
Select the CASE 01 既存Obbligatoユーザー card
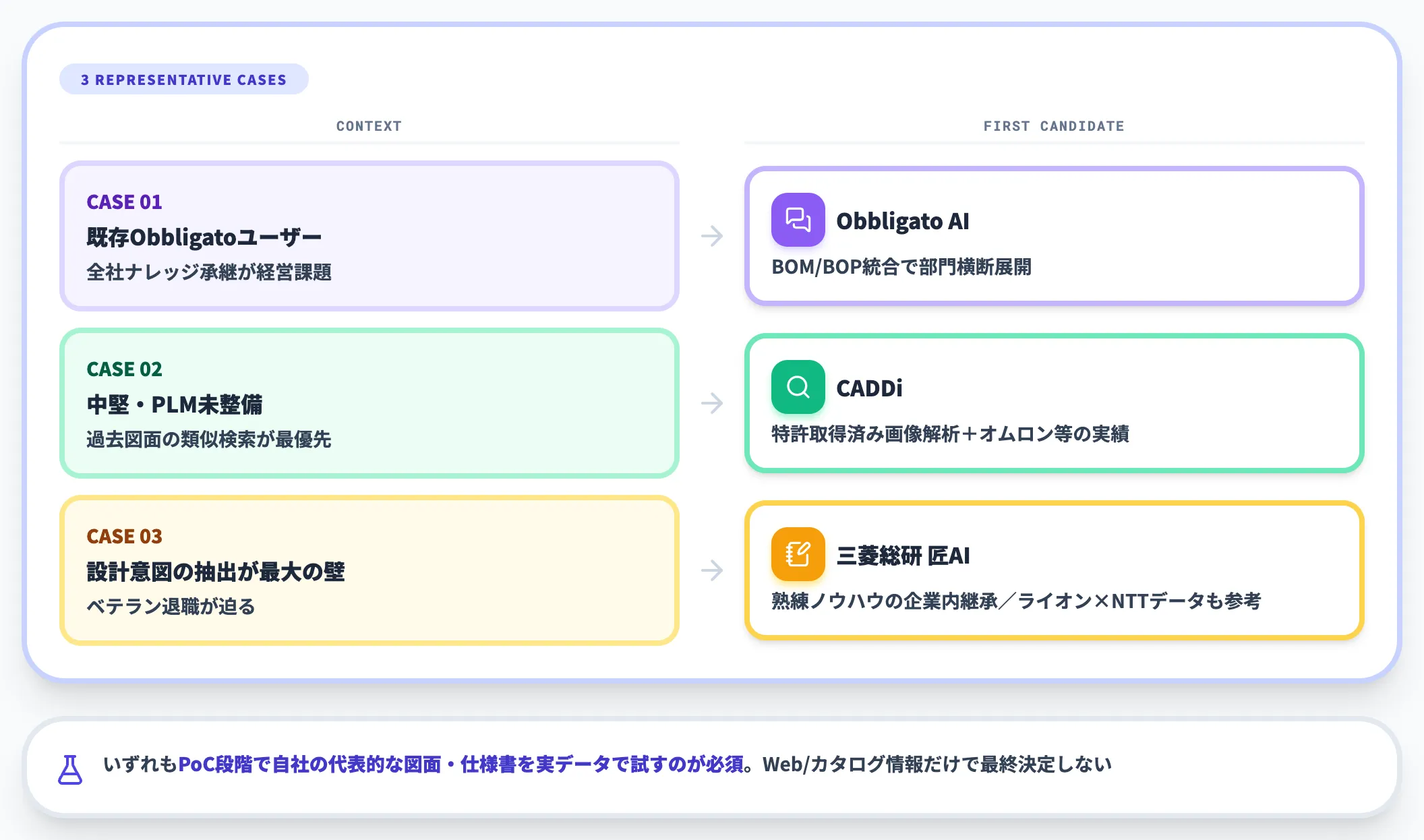(x=369, y=236)
